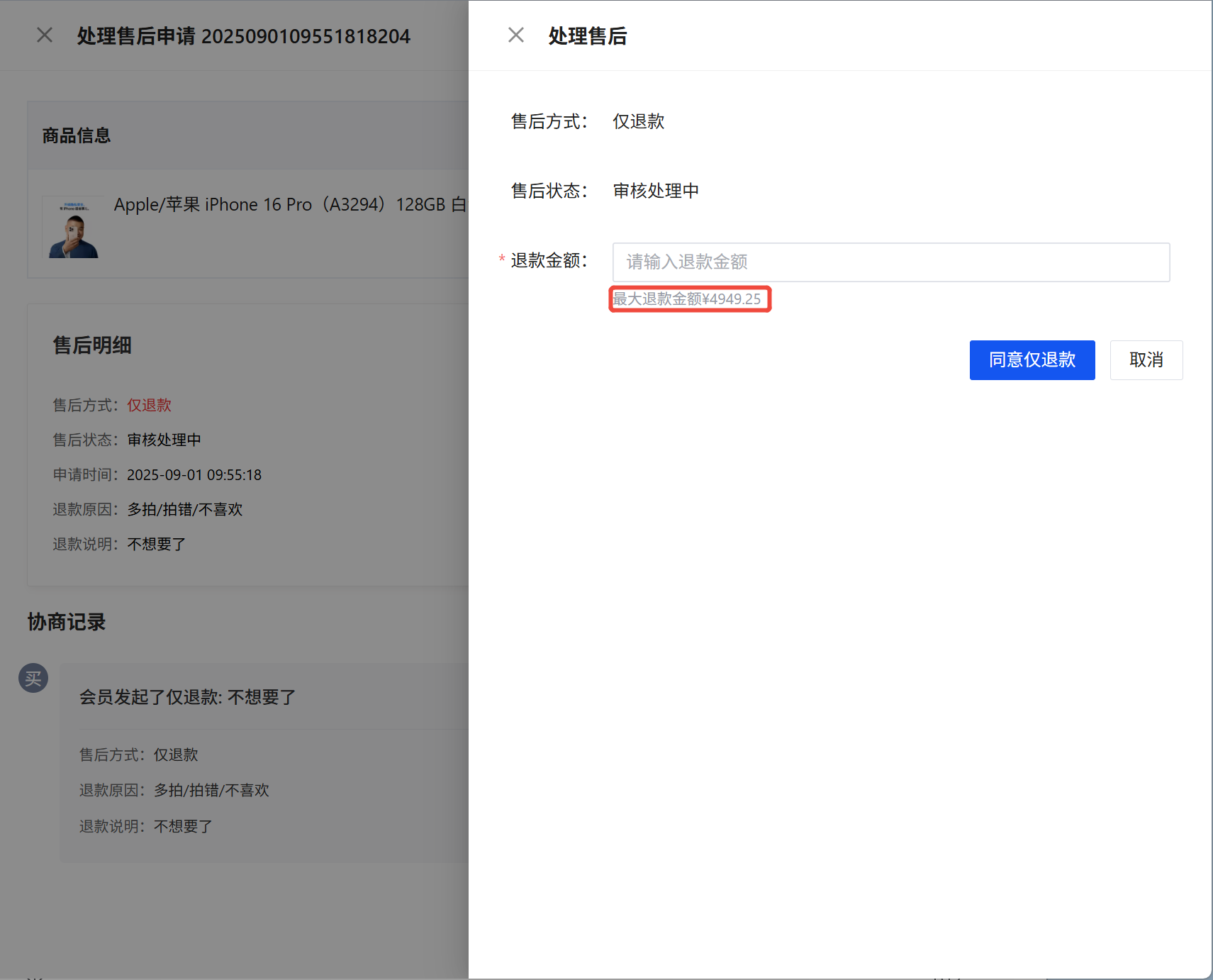Click the red 仅退款 text in 售后明细

click(x=149, y=405)
